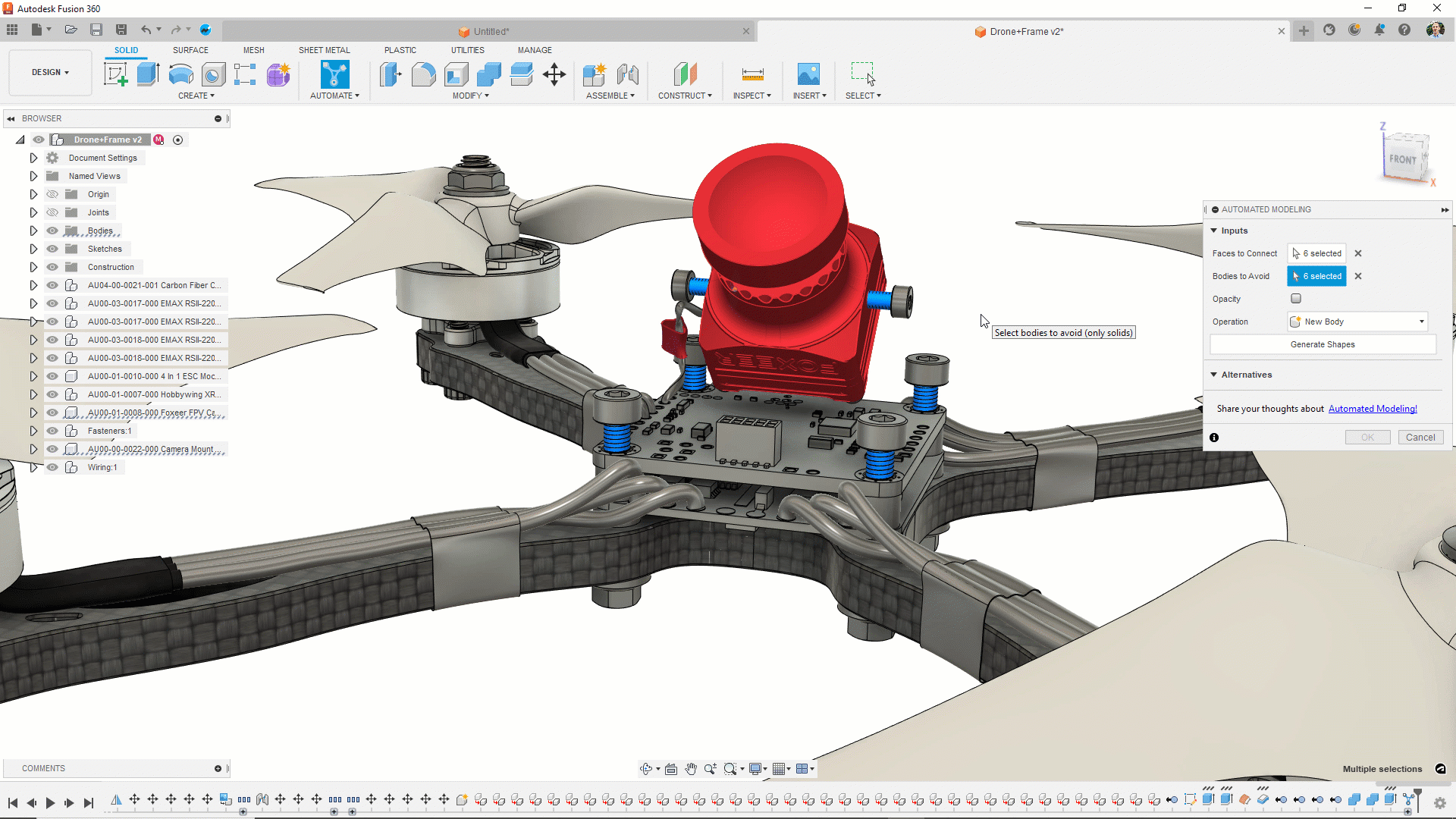This screenshot has height=819, width=1456.
Task: Show the Joints folder via eye icon
Action: [x=52, y=212]
